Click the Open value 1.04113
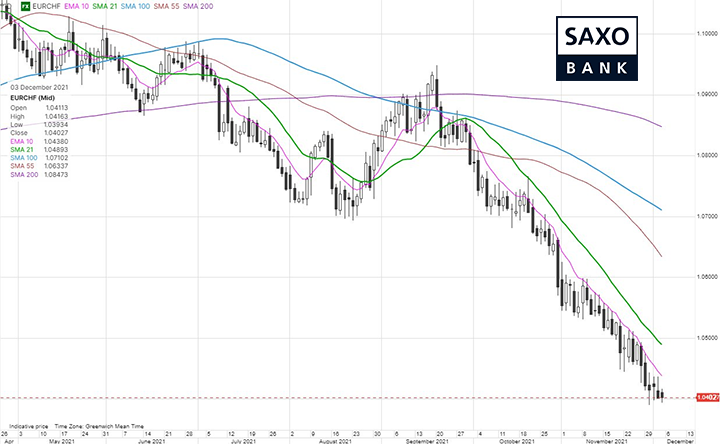This screenshot has height=444, width=720. point(56,107)
